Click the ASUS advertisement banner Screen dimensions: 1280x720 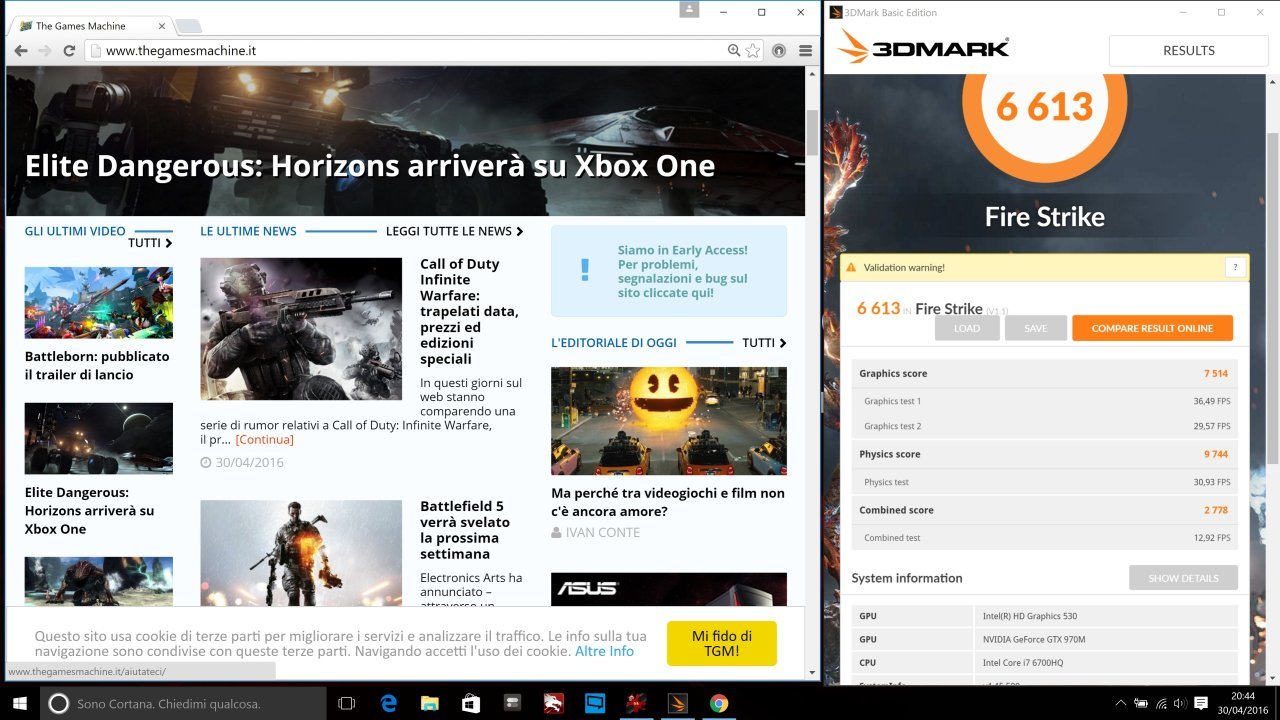[x=669, y=589]
